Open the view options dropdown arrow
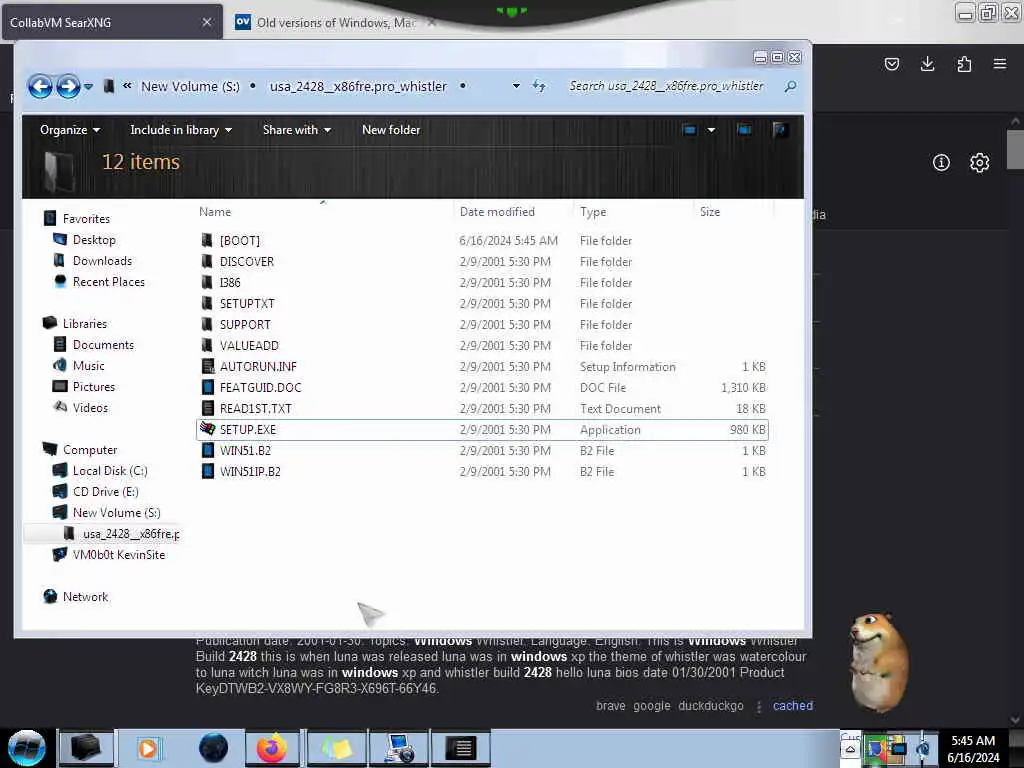Screen dimensions: 1024x768 [x=711, y=130]
